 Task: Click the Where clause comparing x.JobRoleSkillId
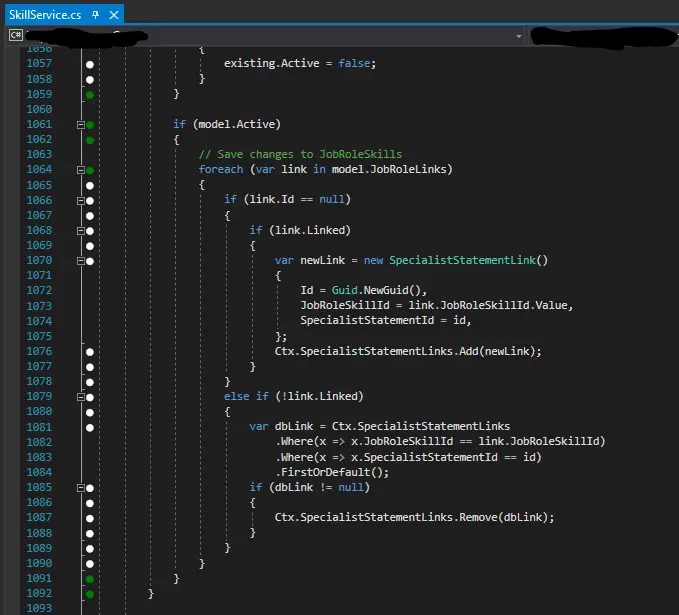click(x=440, y=441)
